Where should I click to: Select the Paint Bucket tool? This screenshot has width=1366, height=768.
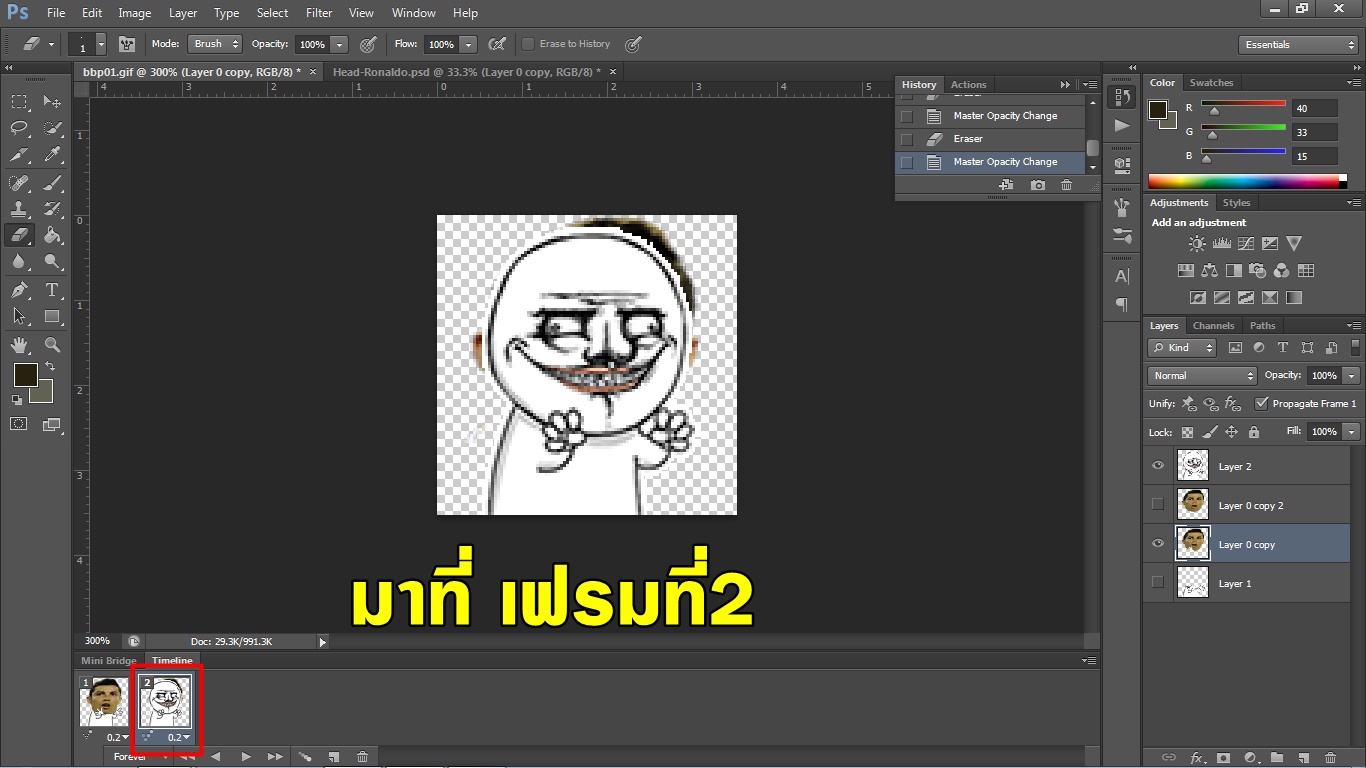pyautogui.click(x=53, y=236)
